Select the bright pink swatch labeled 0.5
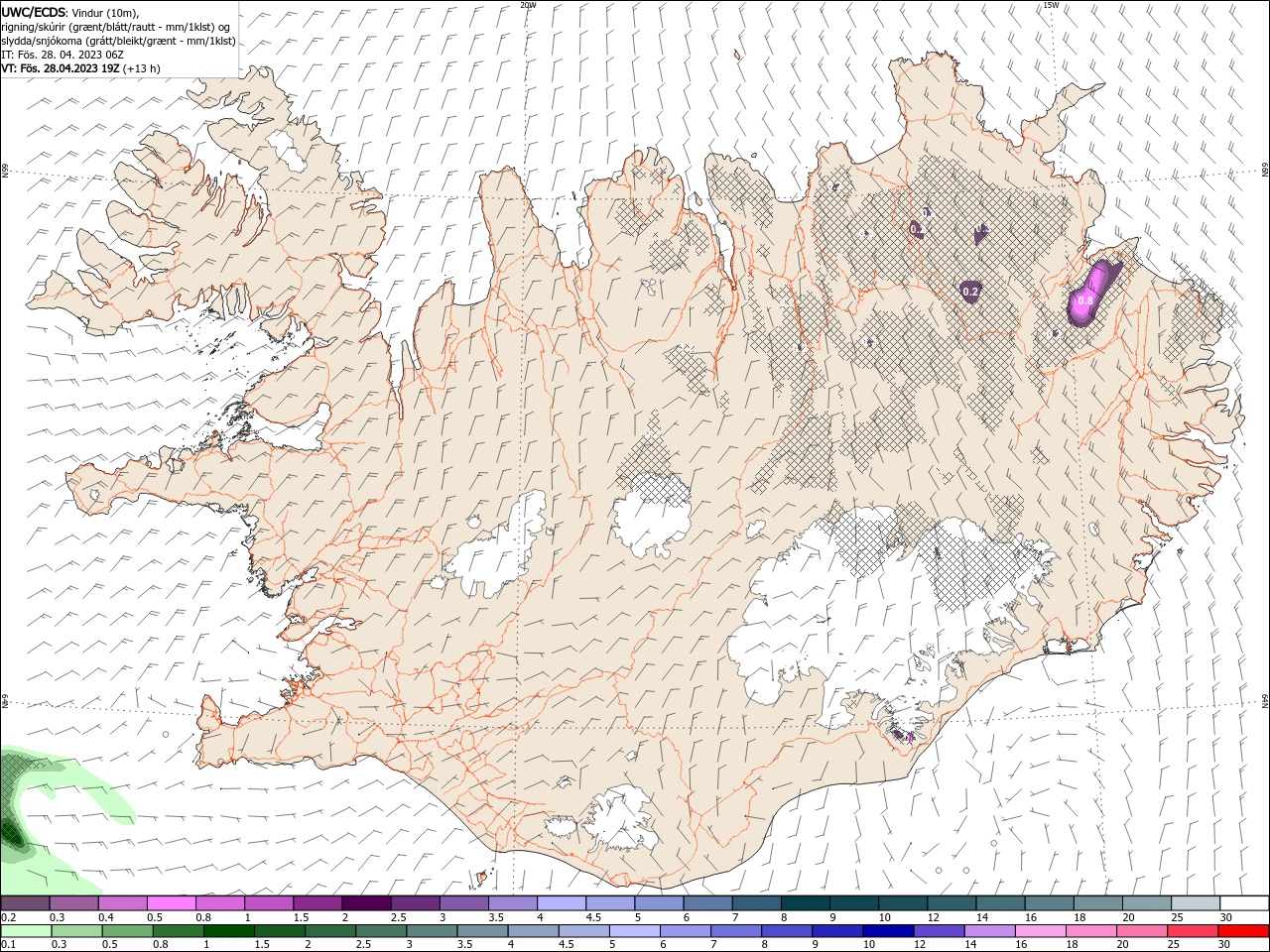 click(171, 903)
